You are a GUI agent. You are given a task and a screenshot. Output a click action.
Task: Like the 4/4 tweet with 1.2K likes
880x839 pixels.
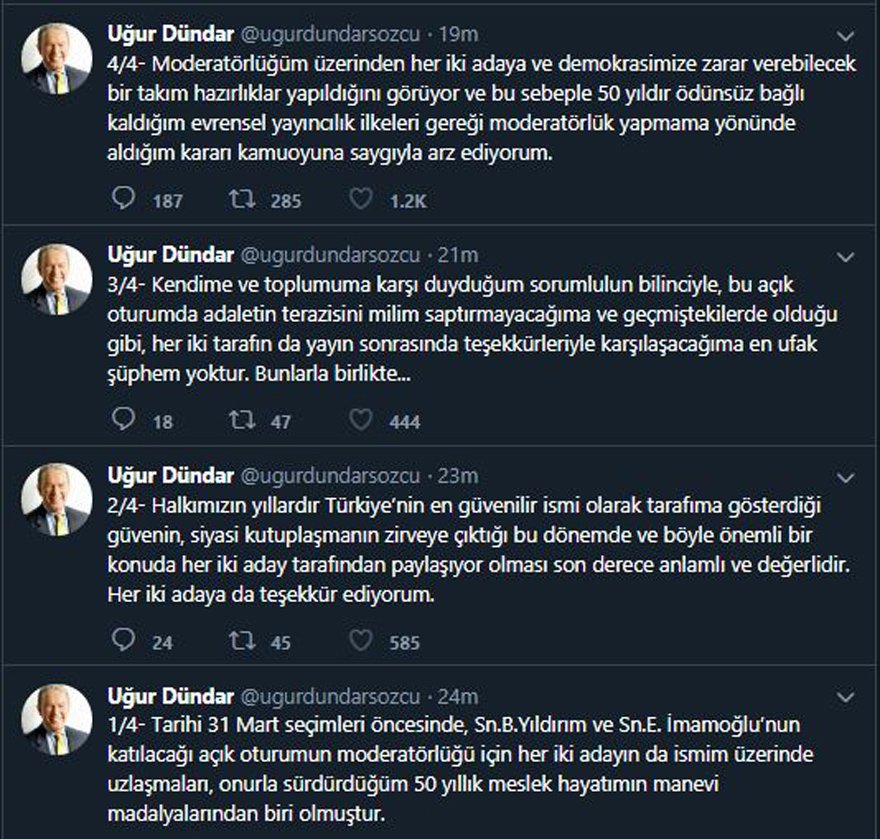(360, 199)
